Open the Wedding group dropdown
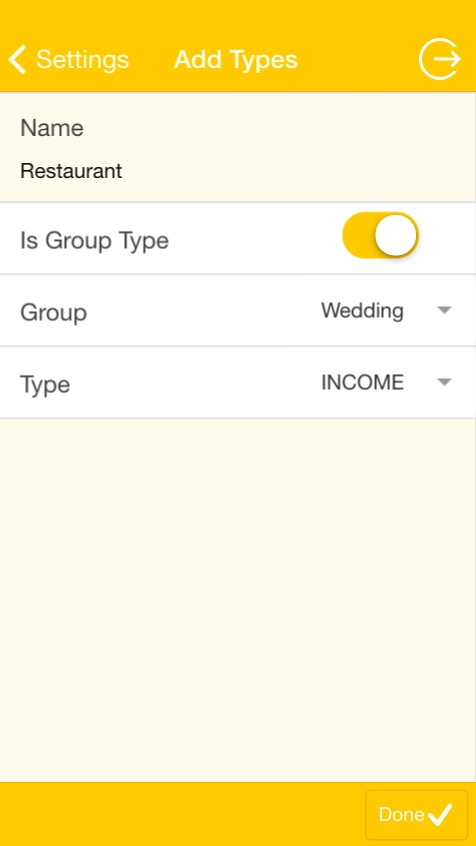Screen dimensions: 476x846 click(x=386, y=311)
